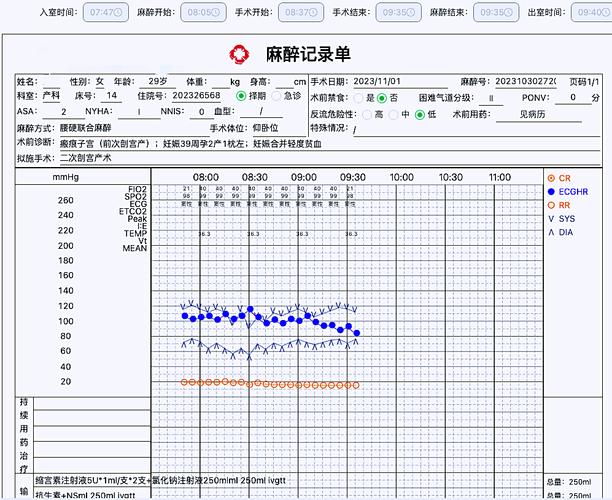Click the PONV score field
This screenshot has height=500, width=612.
click(x=573, y=98)
